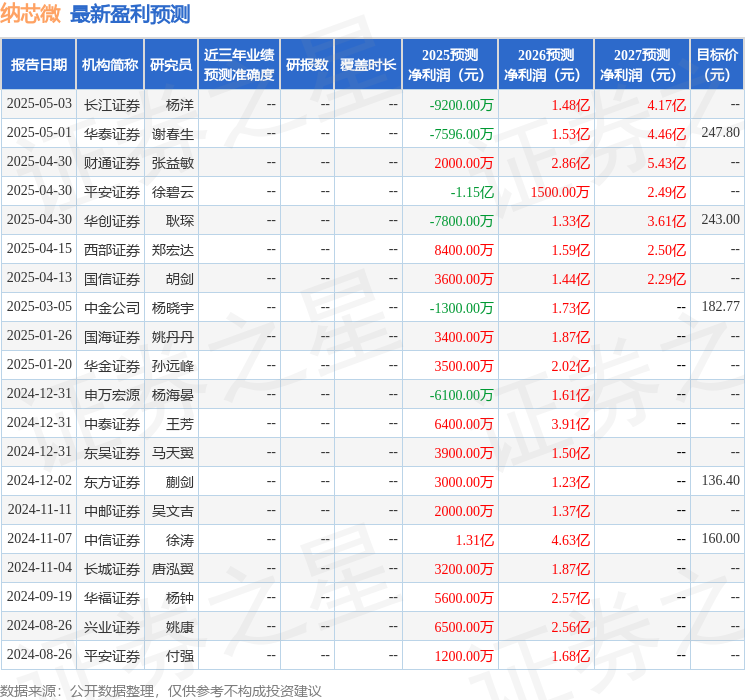Click the 1500.00万 forecast value

tap(560, 192)
